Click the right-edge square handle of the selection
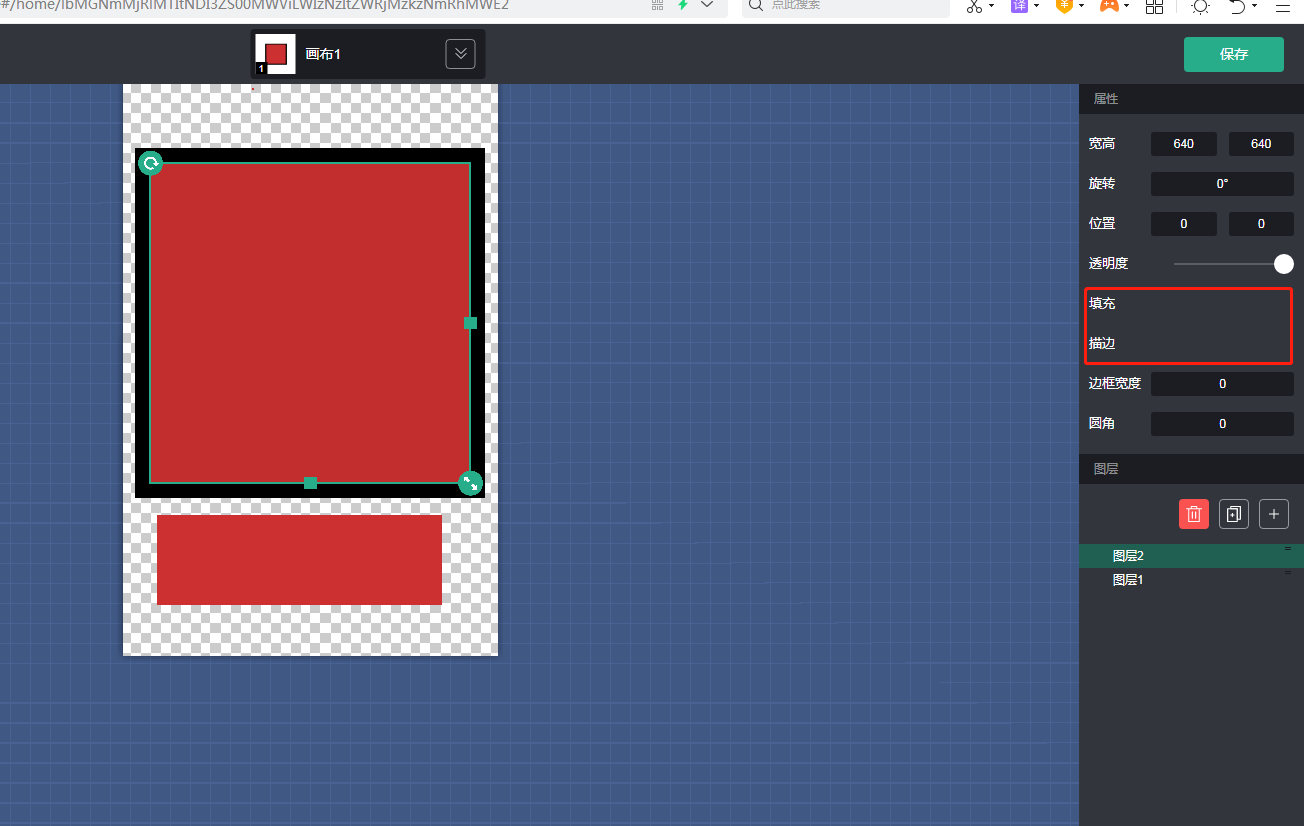Image resolution: width=1304 pixels, height=826 pixels. click(x=470, y=323)
